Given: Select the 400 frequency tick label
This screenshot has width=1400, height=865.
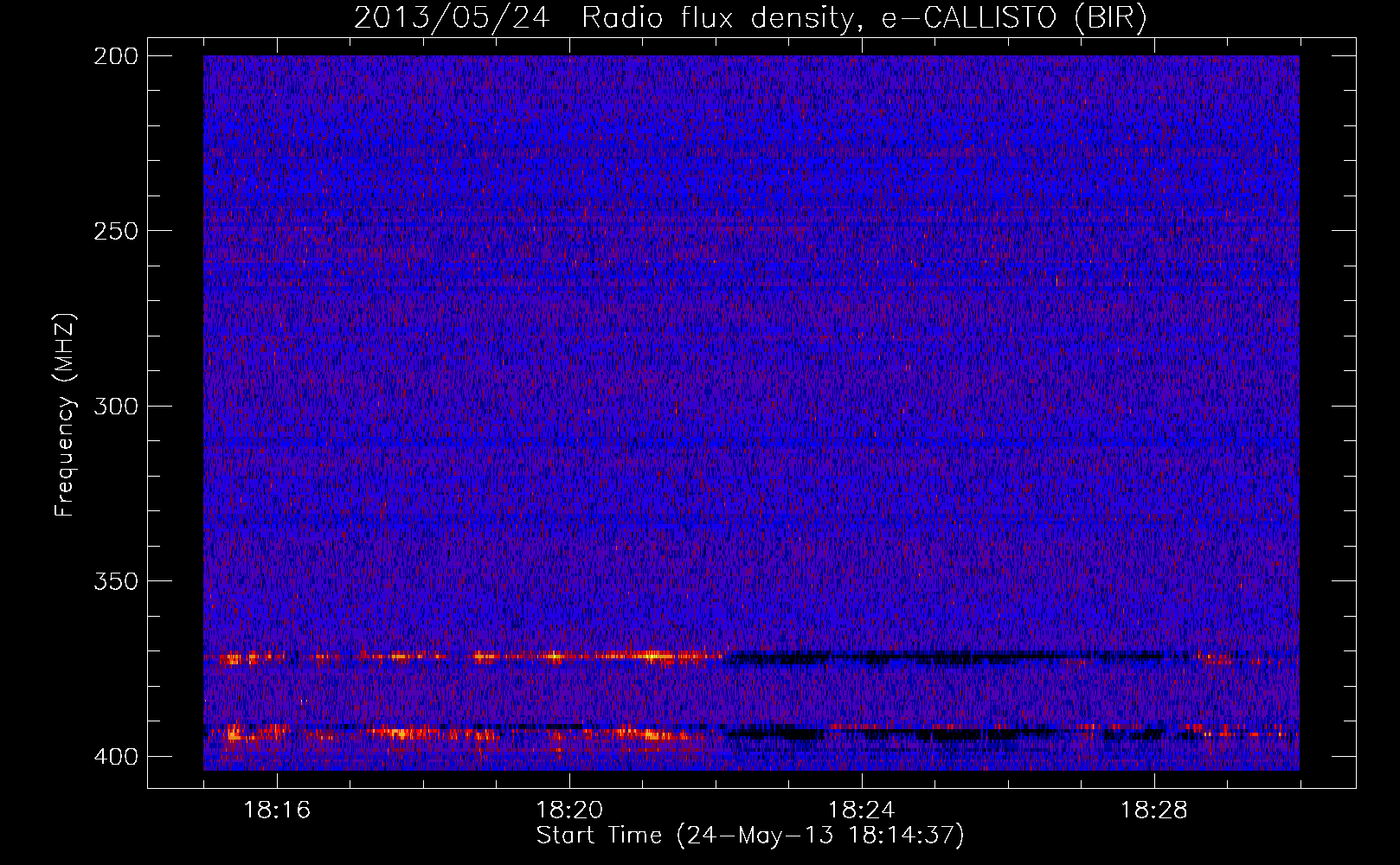Looking at the screenshot, I should click(115, 756).
